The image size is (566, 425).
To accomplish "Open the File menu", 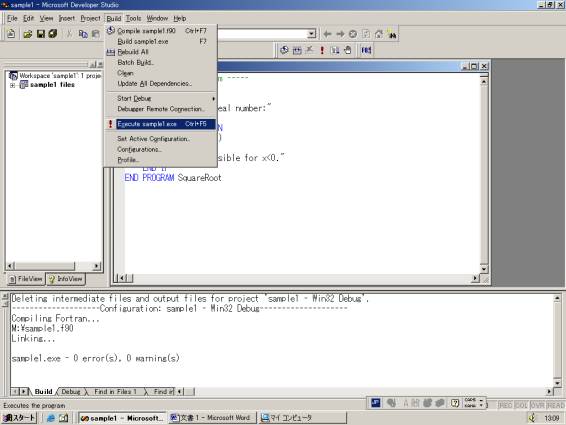I will (x=12, y=18).
